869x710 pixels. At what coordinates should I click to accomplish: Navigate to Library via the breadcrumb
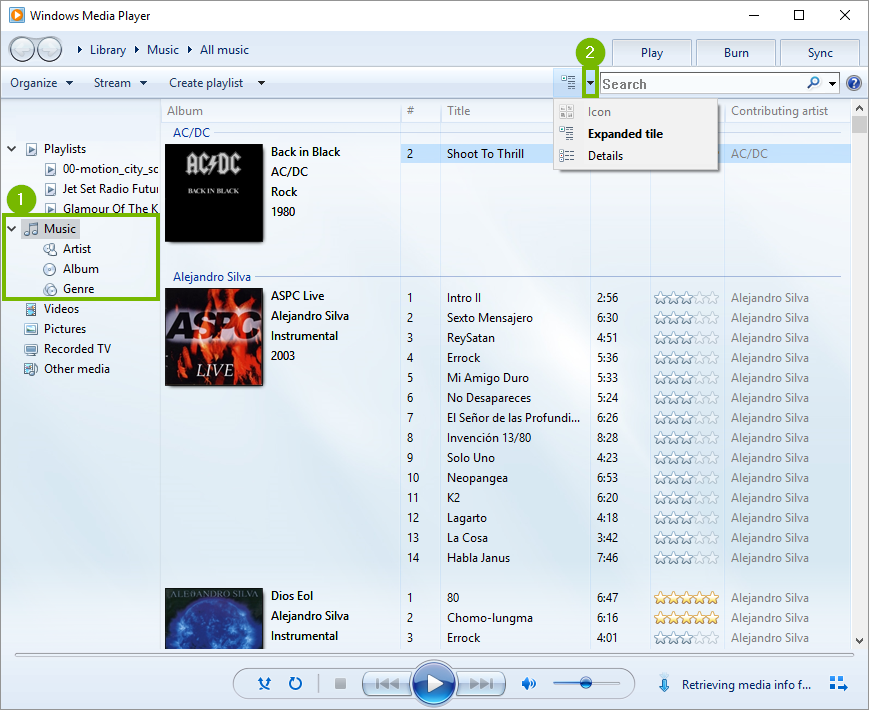tap(108, 49)
